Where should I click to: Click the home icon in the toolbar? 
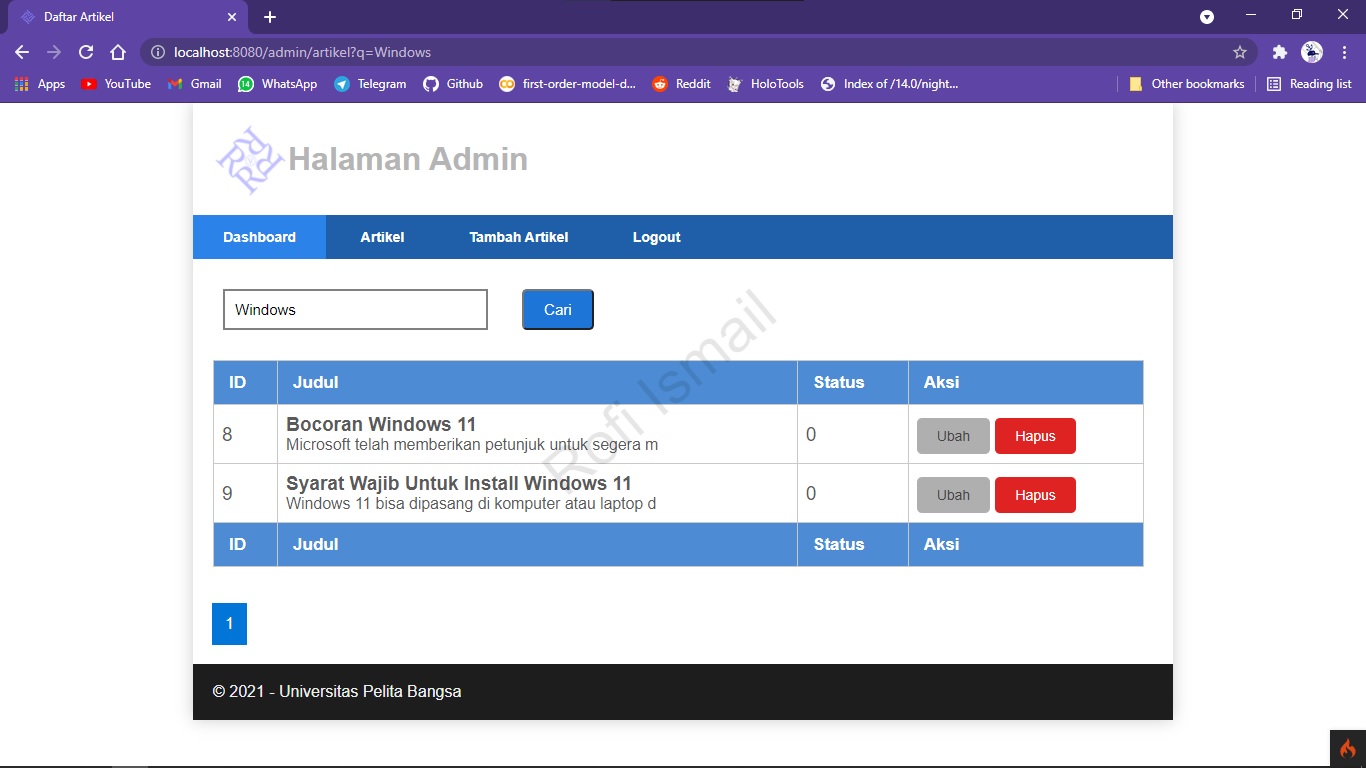tap(118, 52)
